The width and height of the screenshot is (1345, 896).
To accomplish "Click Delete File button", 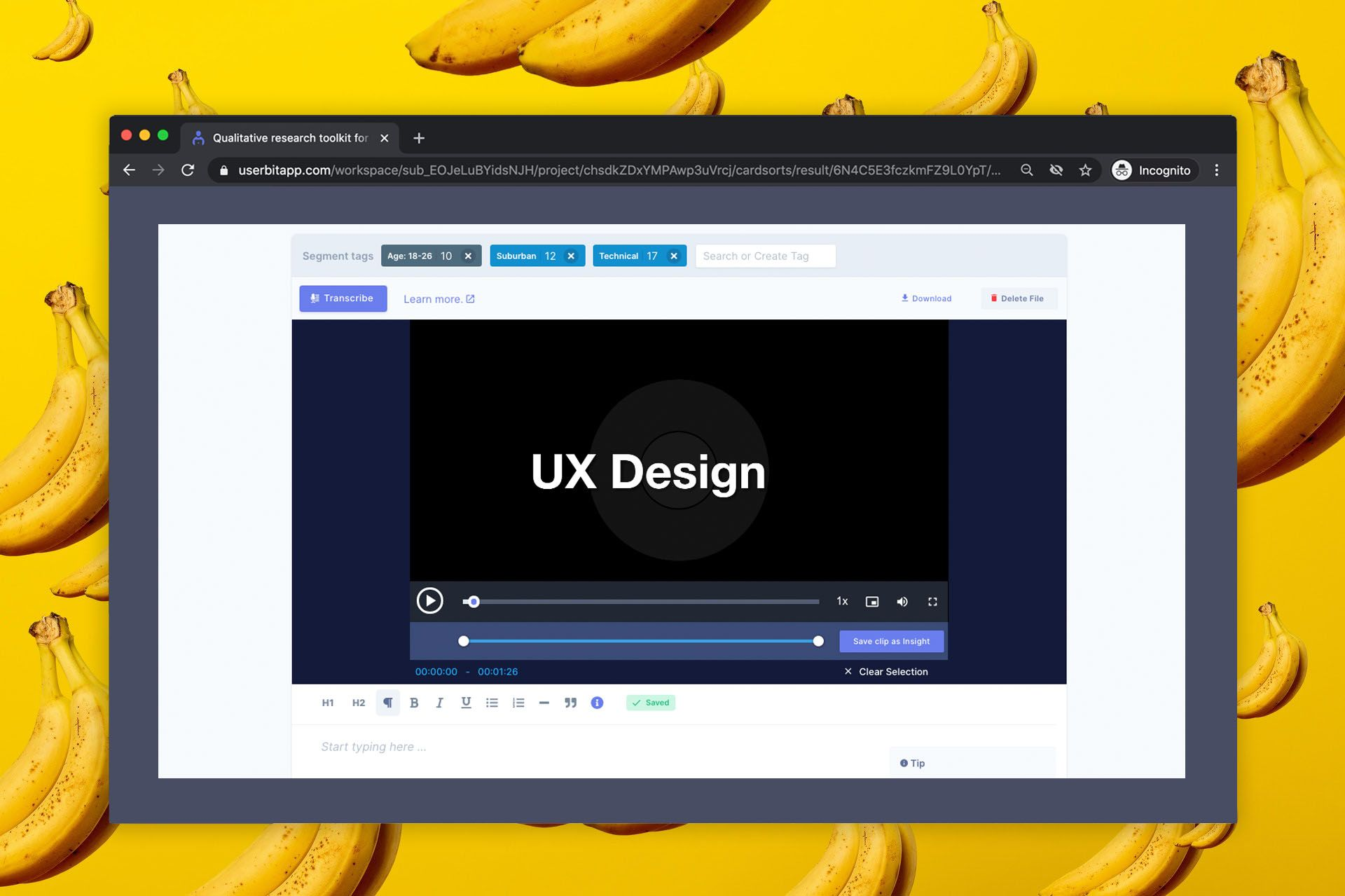I will 1017,298.
